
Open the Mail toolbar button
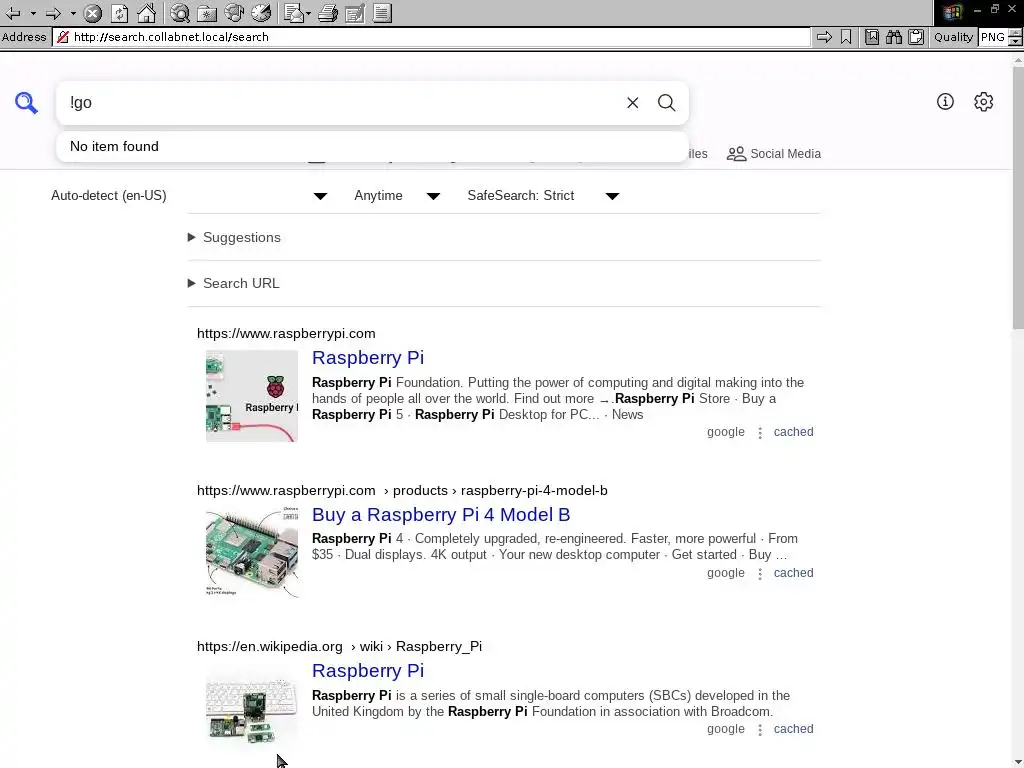pyautogui.click(x=295, y=13)
